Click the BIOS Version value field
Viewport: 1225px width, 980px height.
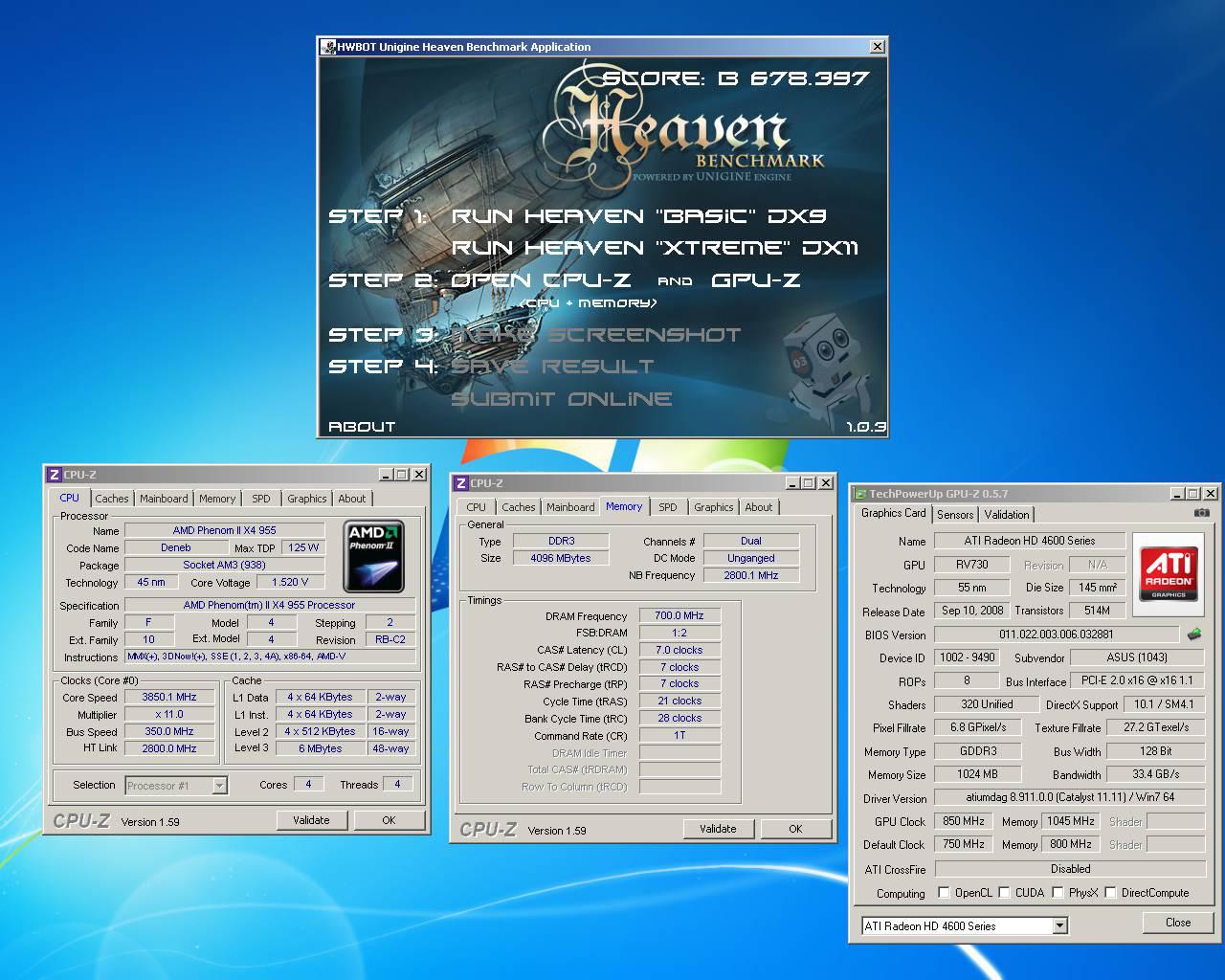point(1057,634)
